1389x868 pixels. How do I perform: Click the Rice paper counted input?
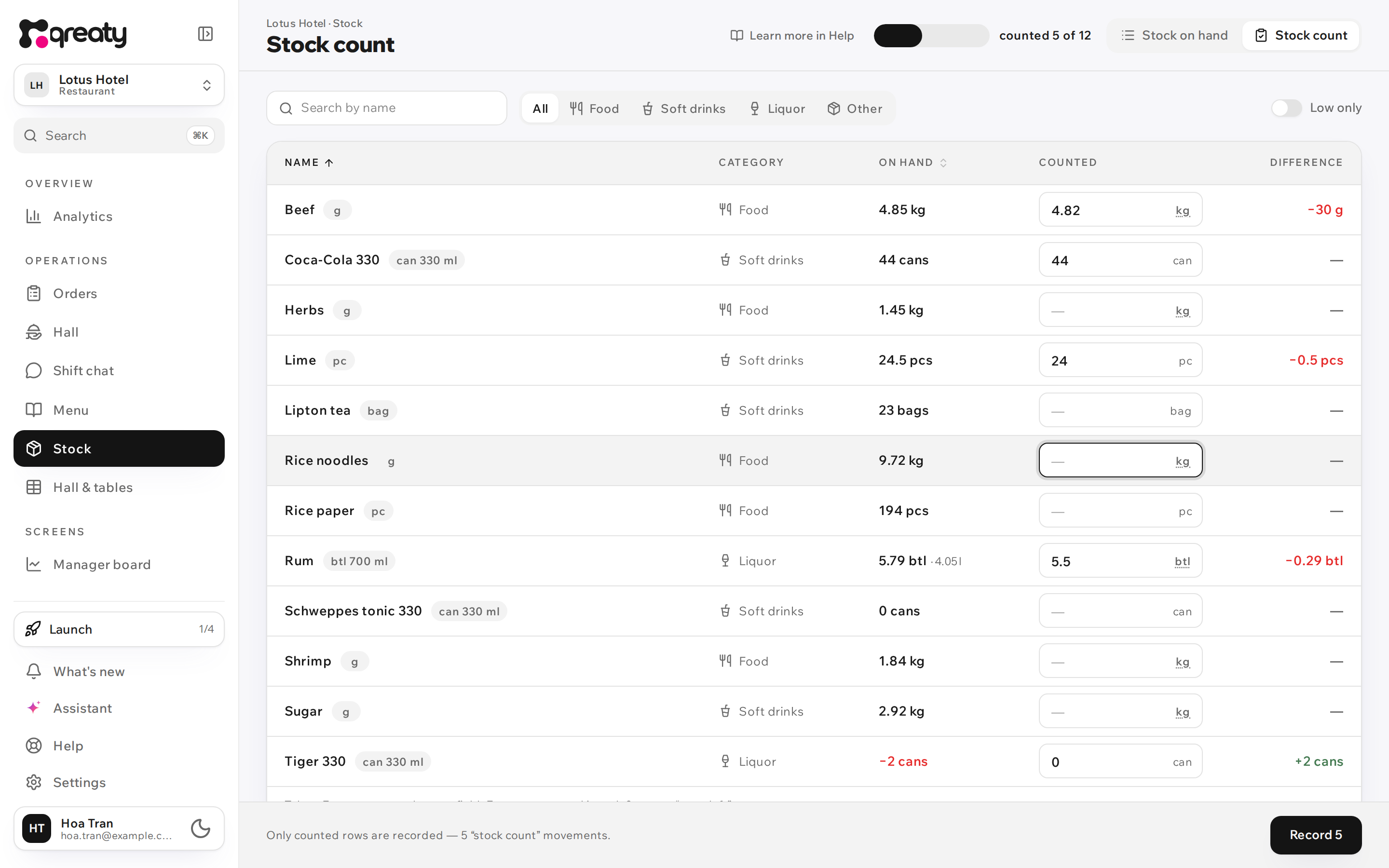point(1120,511)
